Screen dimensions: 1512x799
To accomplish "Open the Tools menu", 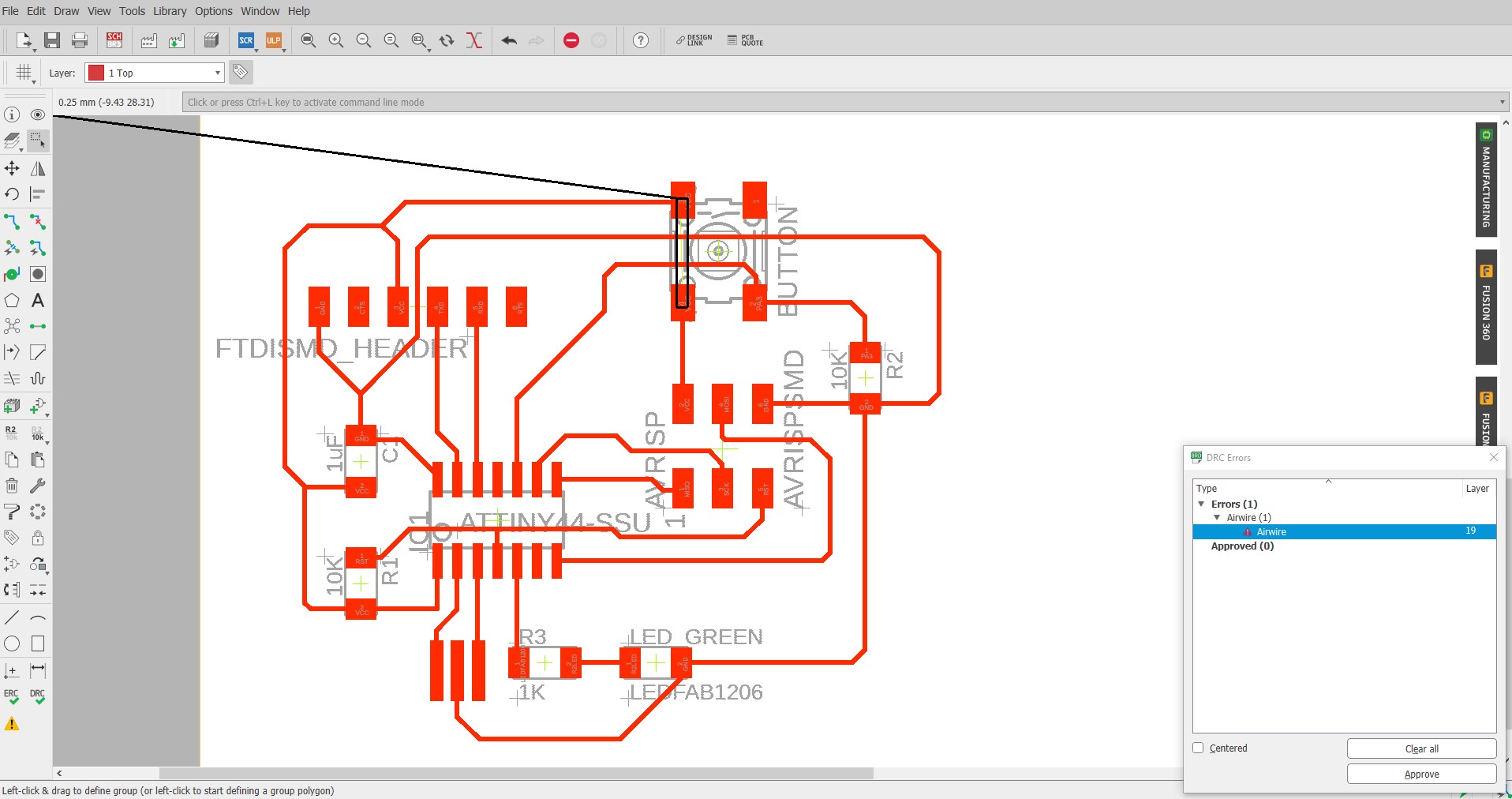I will [132, 11].
